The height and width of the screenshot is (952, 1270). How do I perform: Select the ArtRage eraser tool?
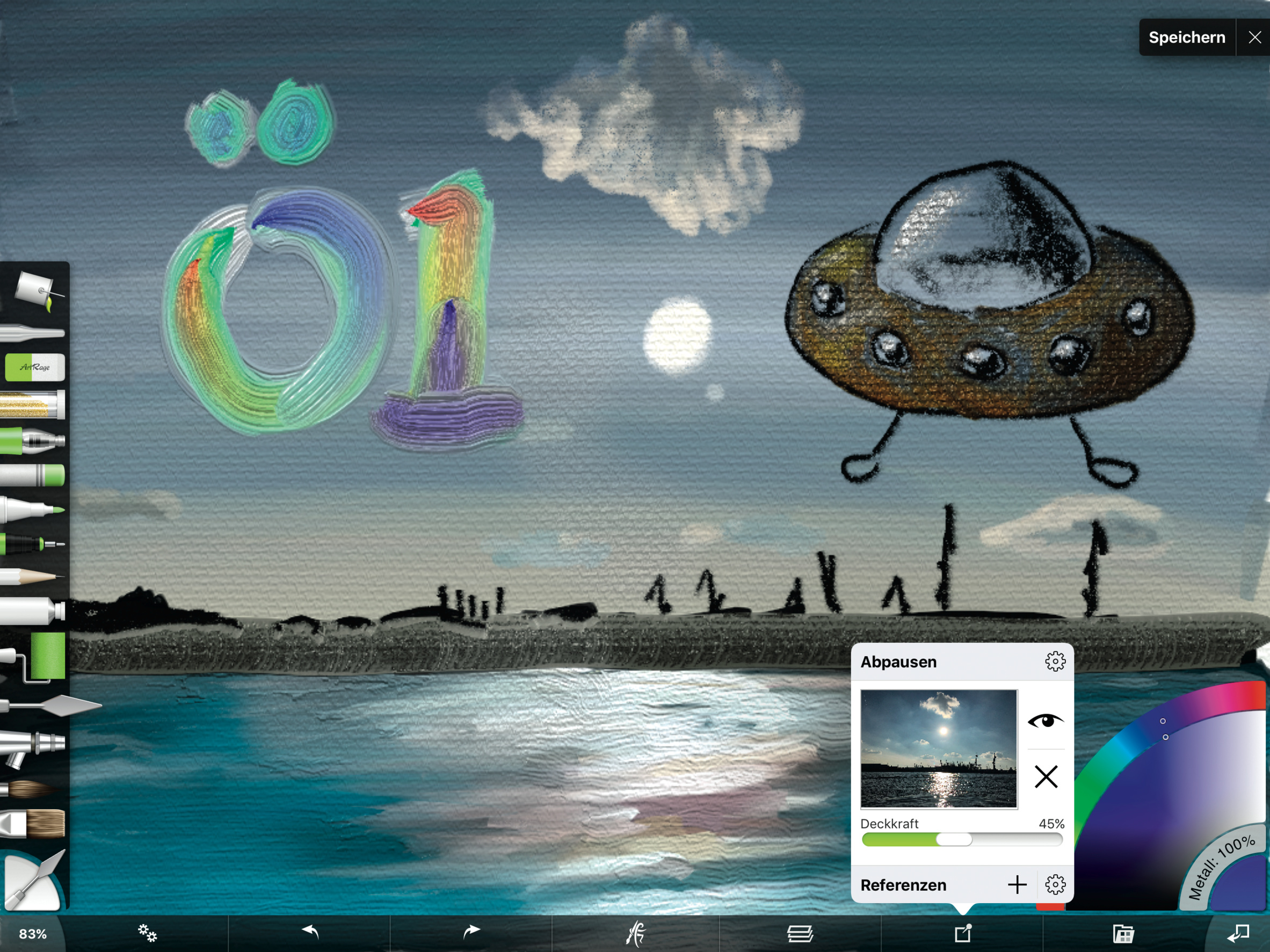point(34,367)
